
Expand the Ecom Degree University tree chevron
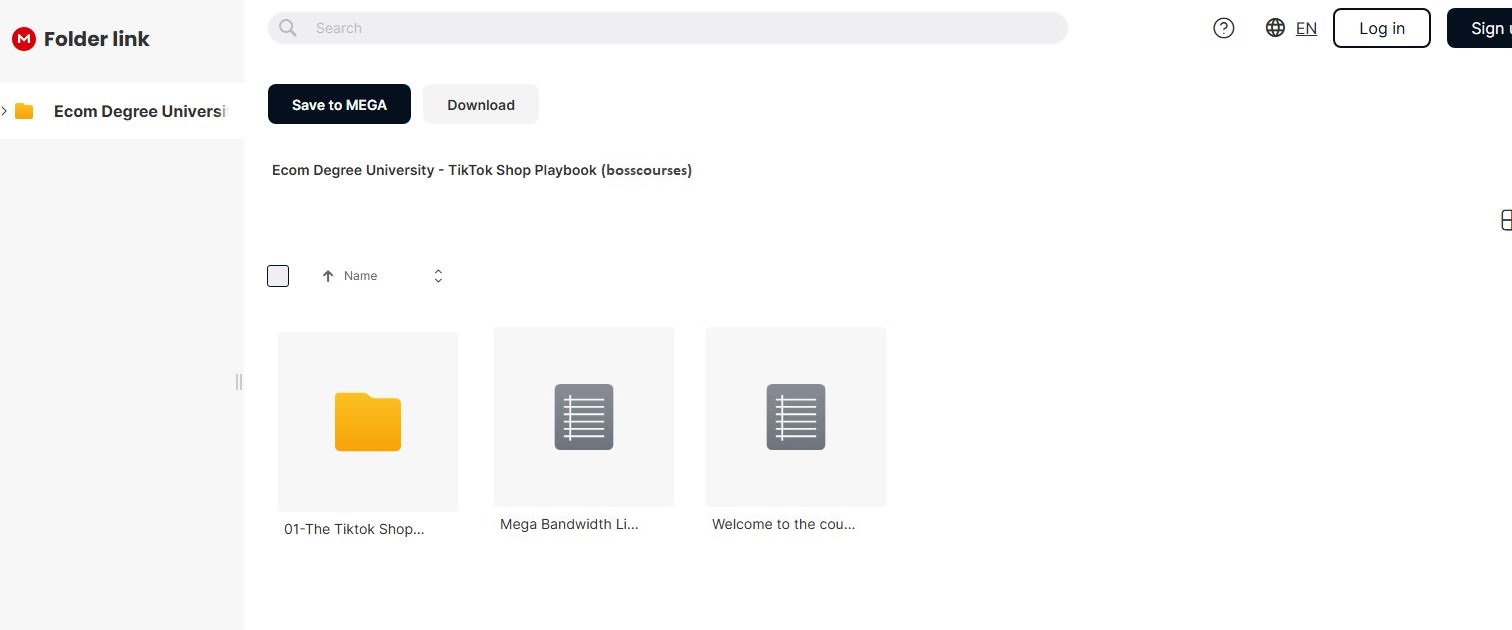click(x=5, y=111)
